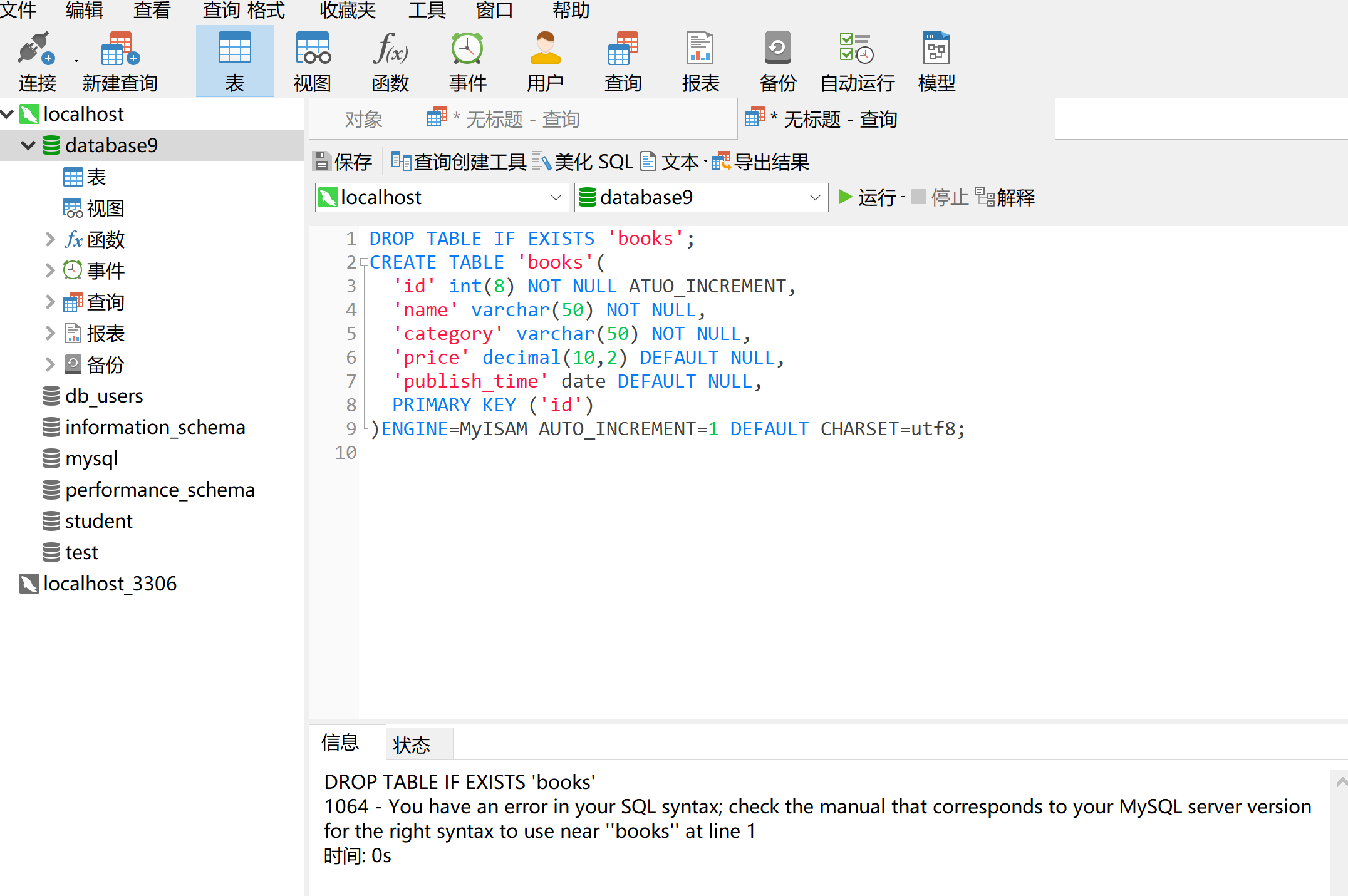Click the ATUO_INCREMENT text in line 3
The height and width of the screenshot is (896, 1348).
tap(708, 286)
